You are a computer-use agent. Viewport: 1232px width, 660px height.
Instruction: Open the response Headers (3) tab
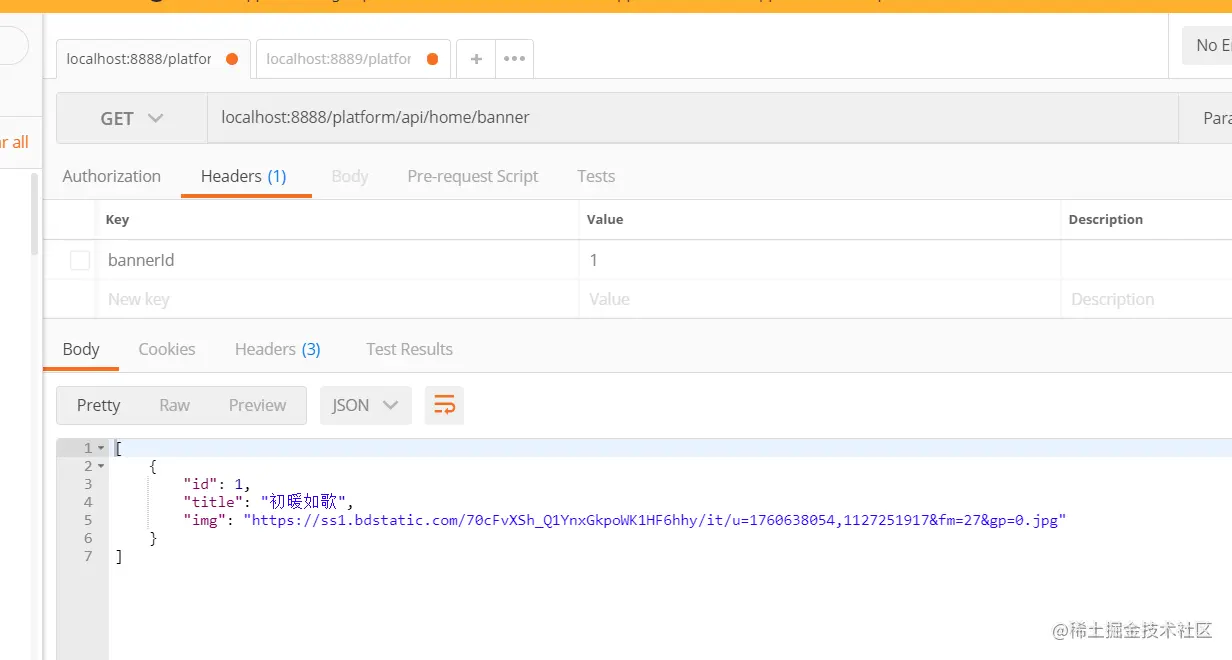coord(278,349)
